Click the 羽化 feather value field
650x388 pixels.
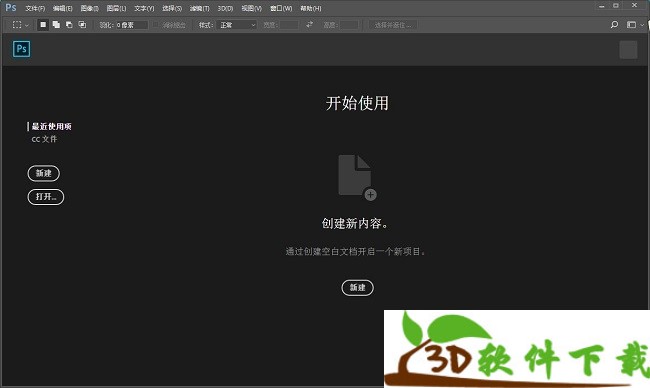pos(131,25)
